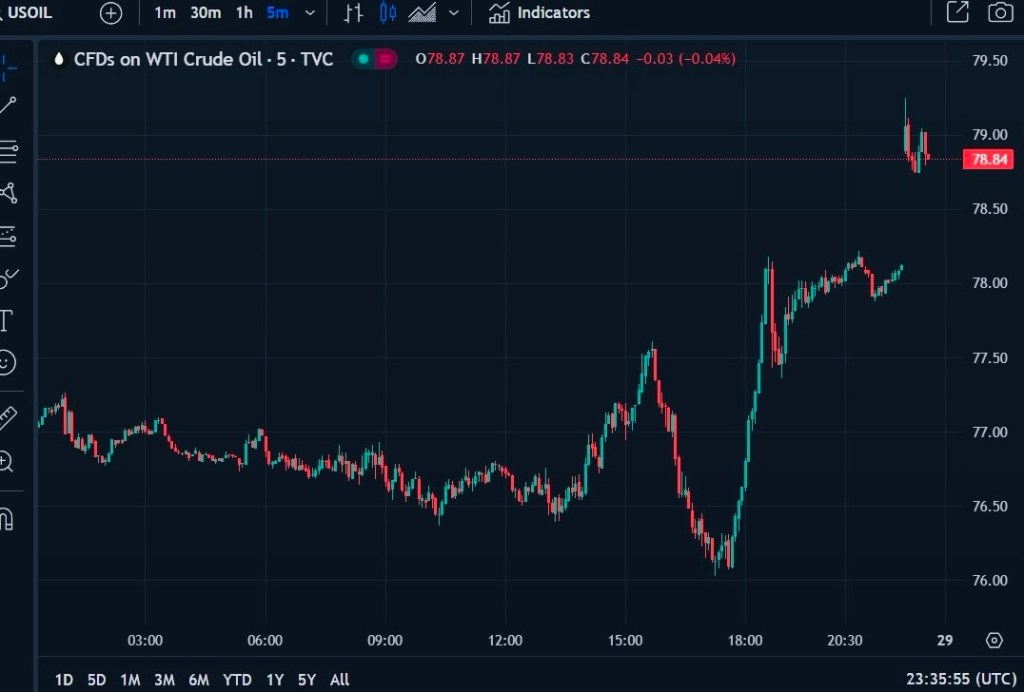Switch to the 30m timeframe

[x=205, y=13]
